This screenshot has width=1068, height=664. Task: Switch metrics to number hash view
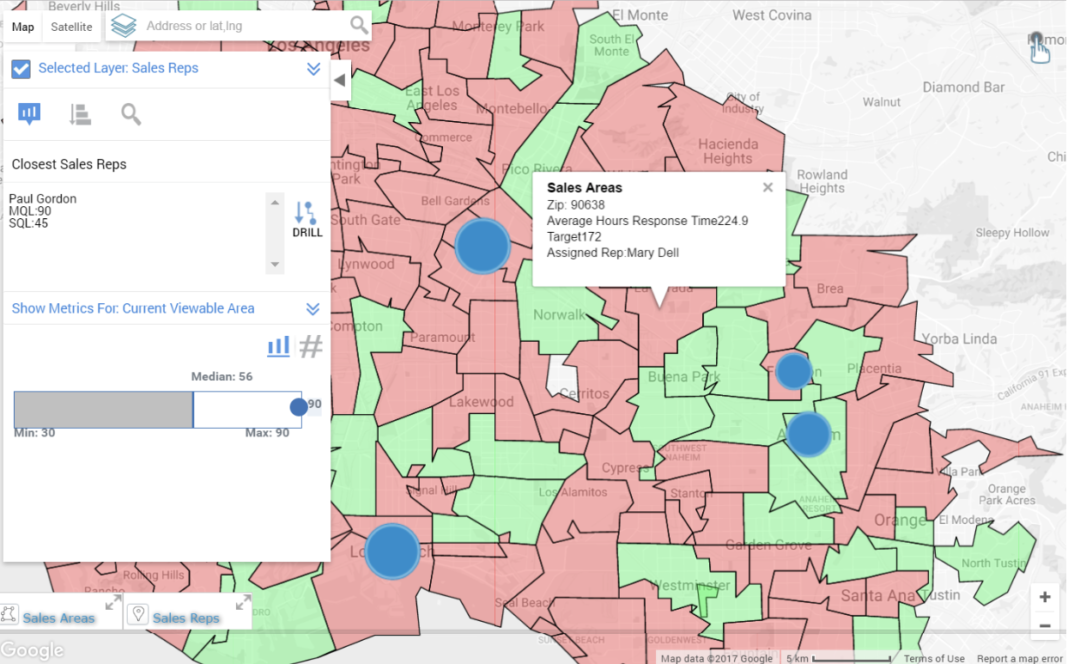[x=311, y=347]
